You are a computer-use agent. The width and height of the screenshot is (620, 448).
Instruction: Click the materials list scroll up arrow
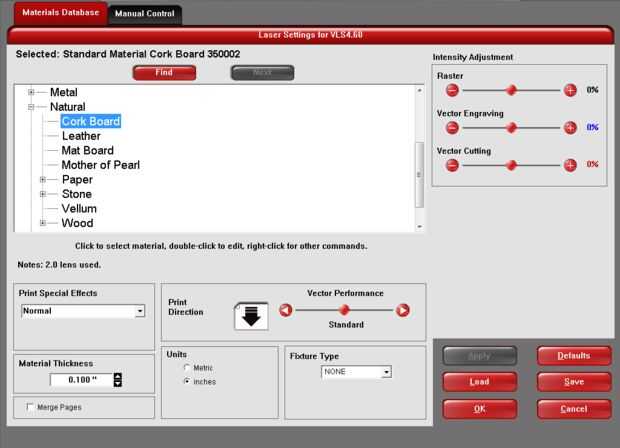point(420,91)
